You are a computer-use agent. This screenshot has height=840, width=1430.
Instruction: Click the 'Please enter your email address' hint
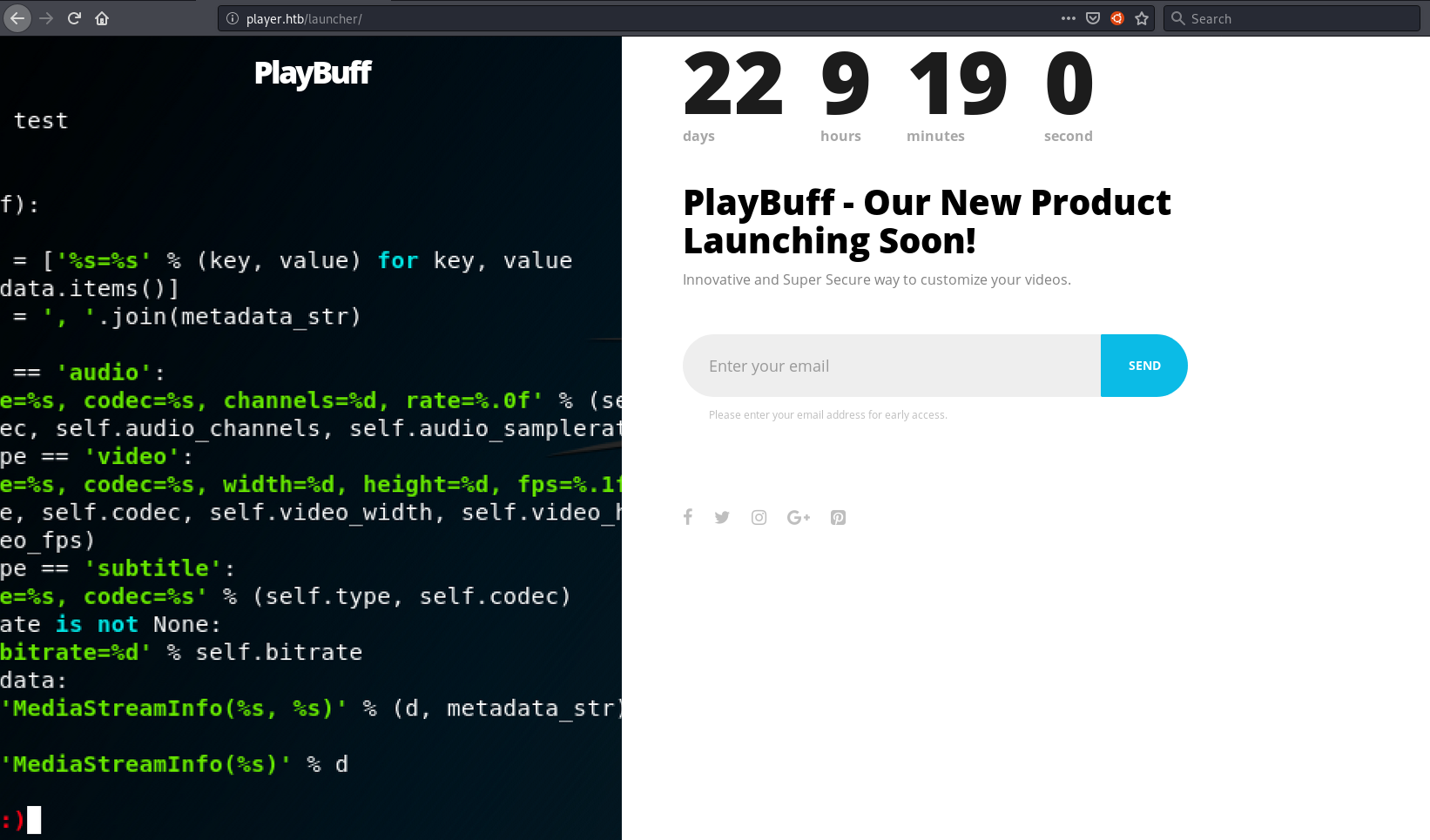(827, 415)
